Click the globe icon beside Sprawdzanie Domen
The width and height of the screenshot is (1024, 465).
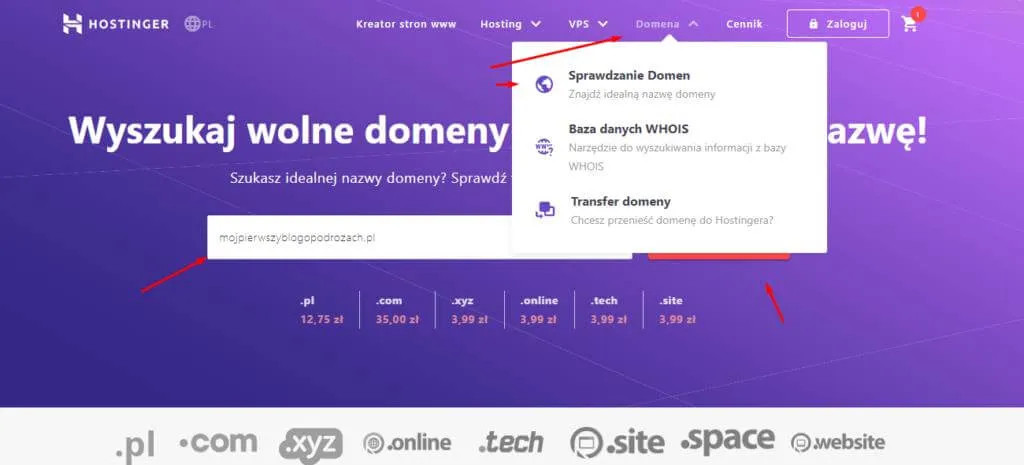[x=544, y=84]
